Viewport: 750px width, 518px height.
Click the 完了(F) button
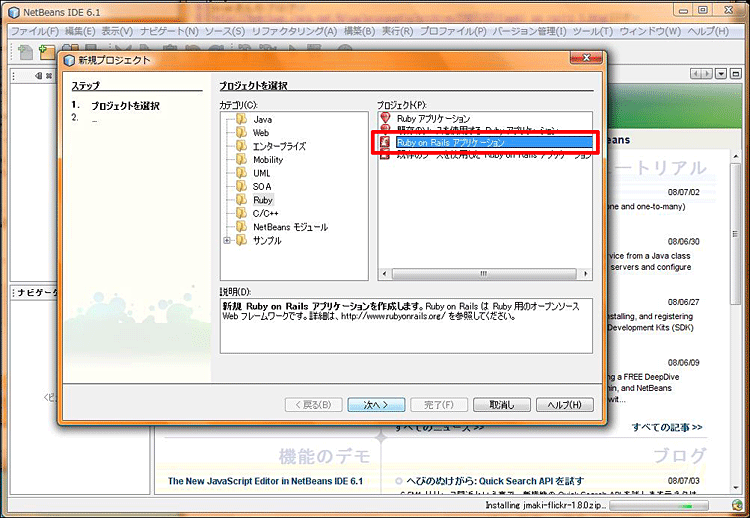coord(439,405)
